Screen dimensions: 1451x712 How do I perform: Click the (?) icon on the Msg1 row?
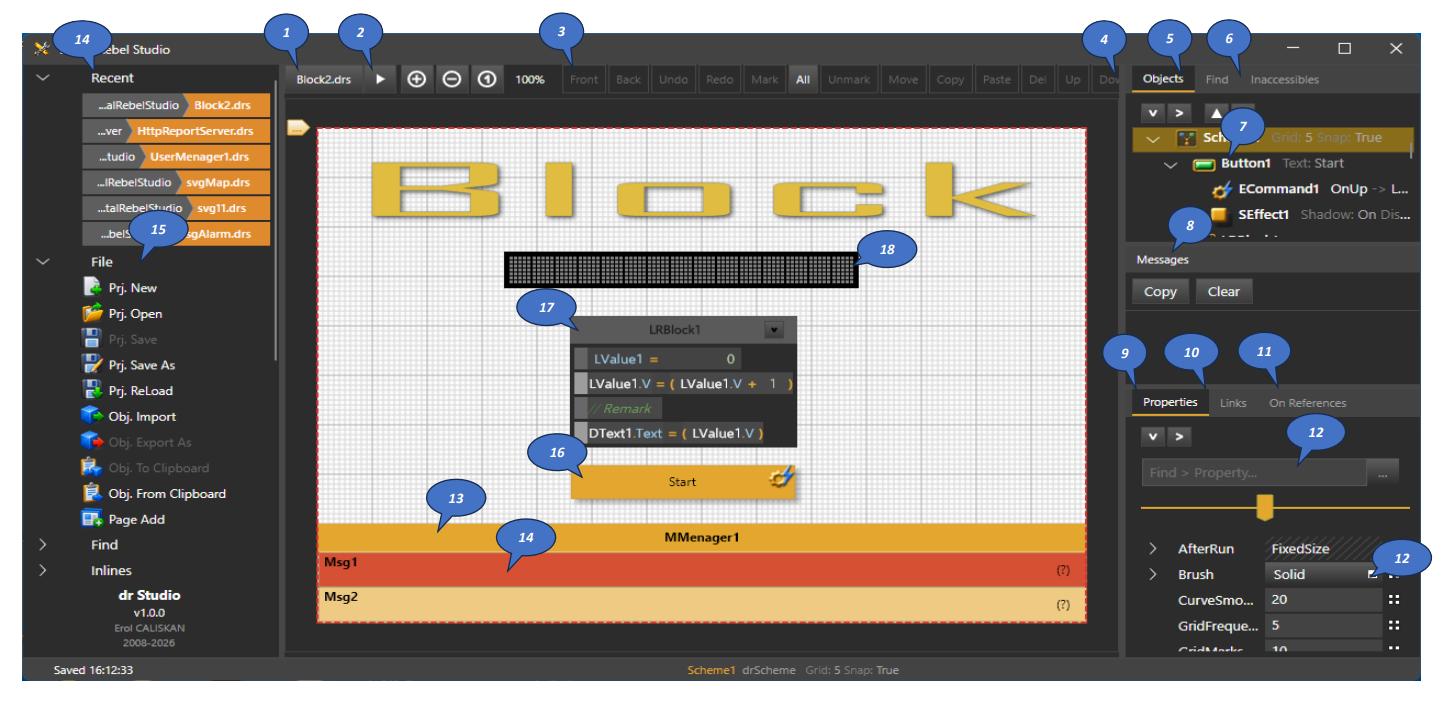(x=1063, y=570)
